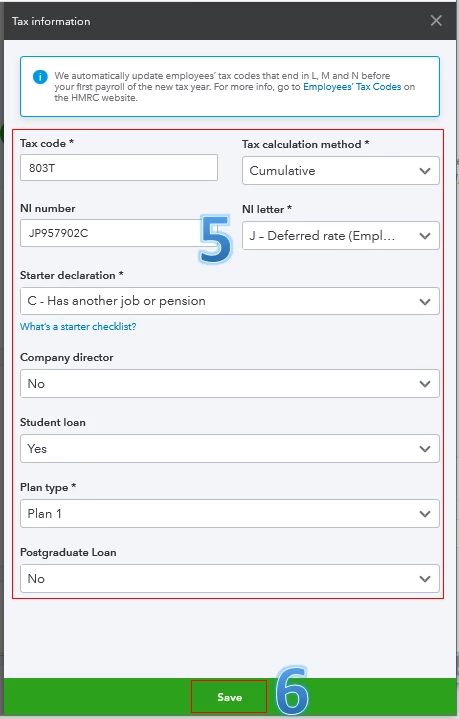Open the NI letter dropdown

[x=341, y=236]
